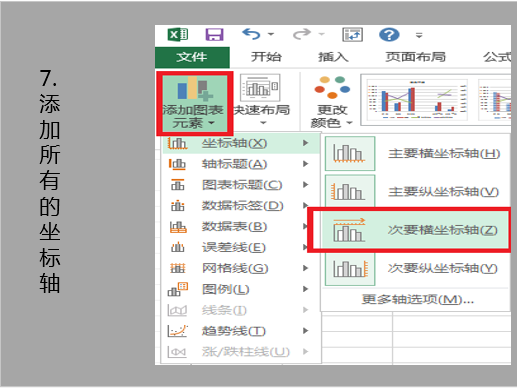
Task: Open the 趋势线(T) menu entry
Action: tap(240, 331)
